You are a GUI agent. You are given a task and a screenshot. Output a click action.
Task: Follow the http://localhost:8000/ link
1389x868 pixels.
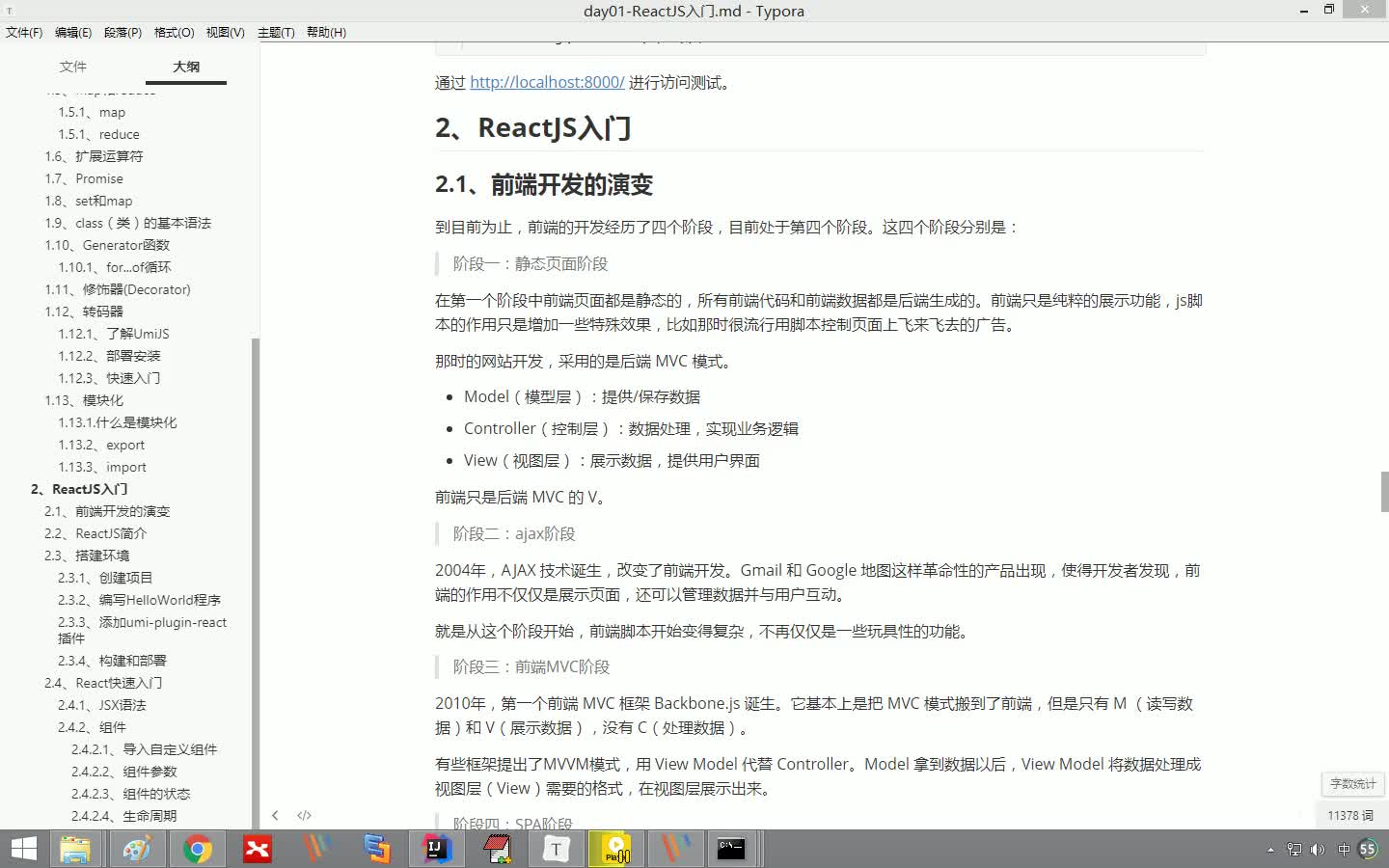pyautogui.click(x=547, y=82)
